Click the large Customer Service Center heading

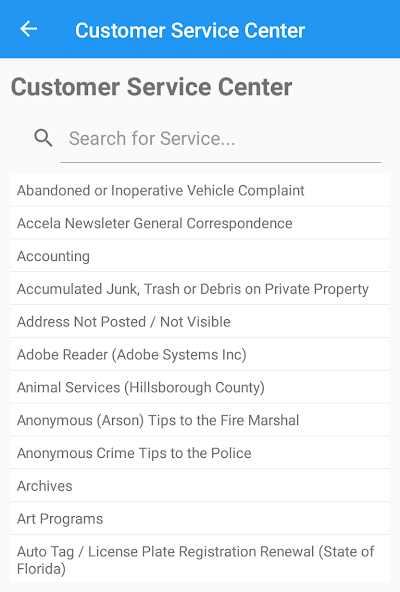coord(151,87)
